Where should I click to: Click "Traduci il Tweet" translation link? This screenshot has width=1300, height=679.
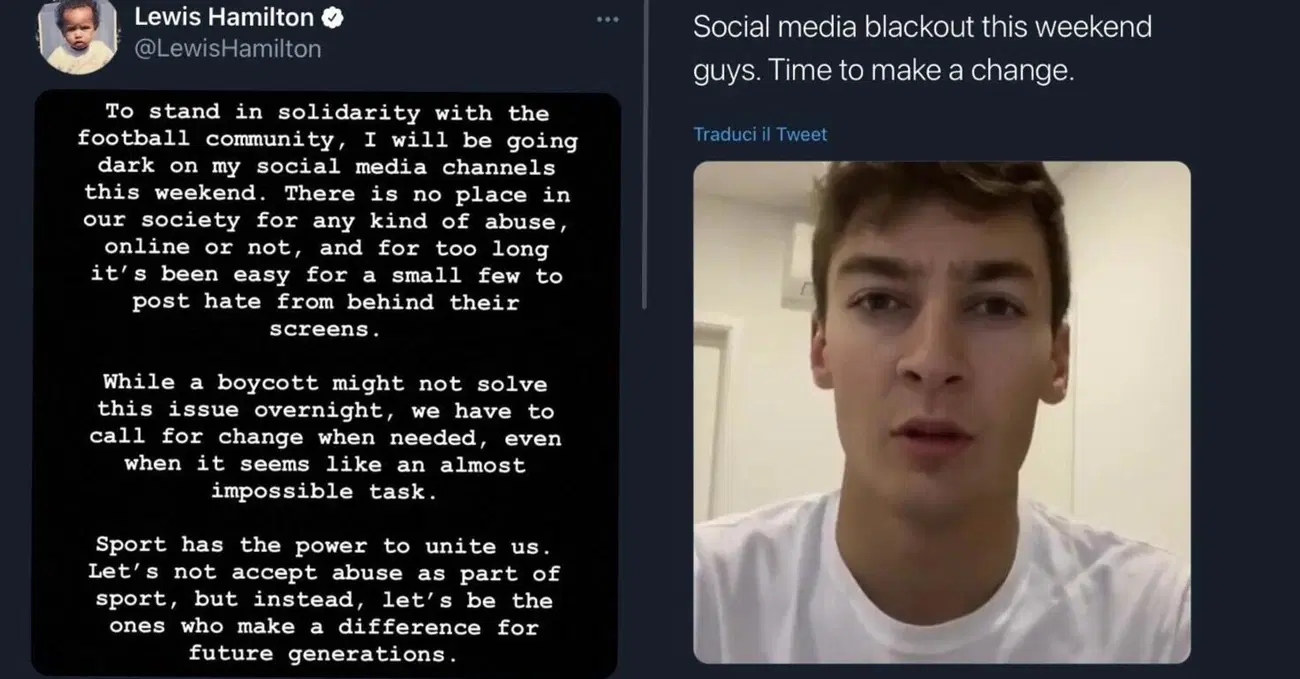click(x=760, y=134)
